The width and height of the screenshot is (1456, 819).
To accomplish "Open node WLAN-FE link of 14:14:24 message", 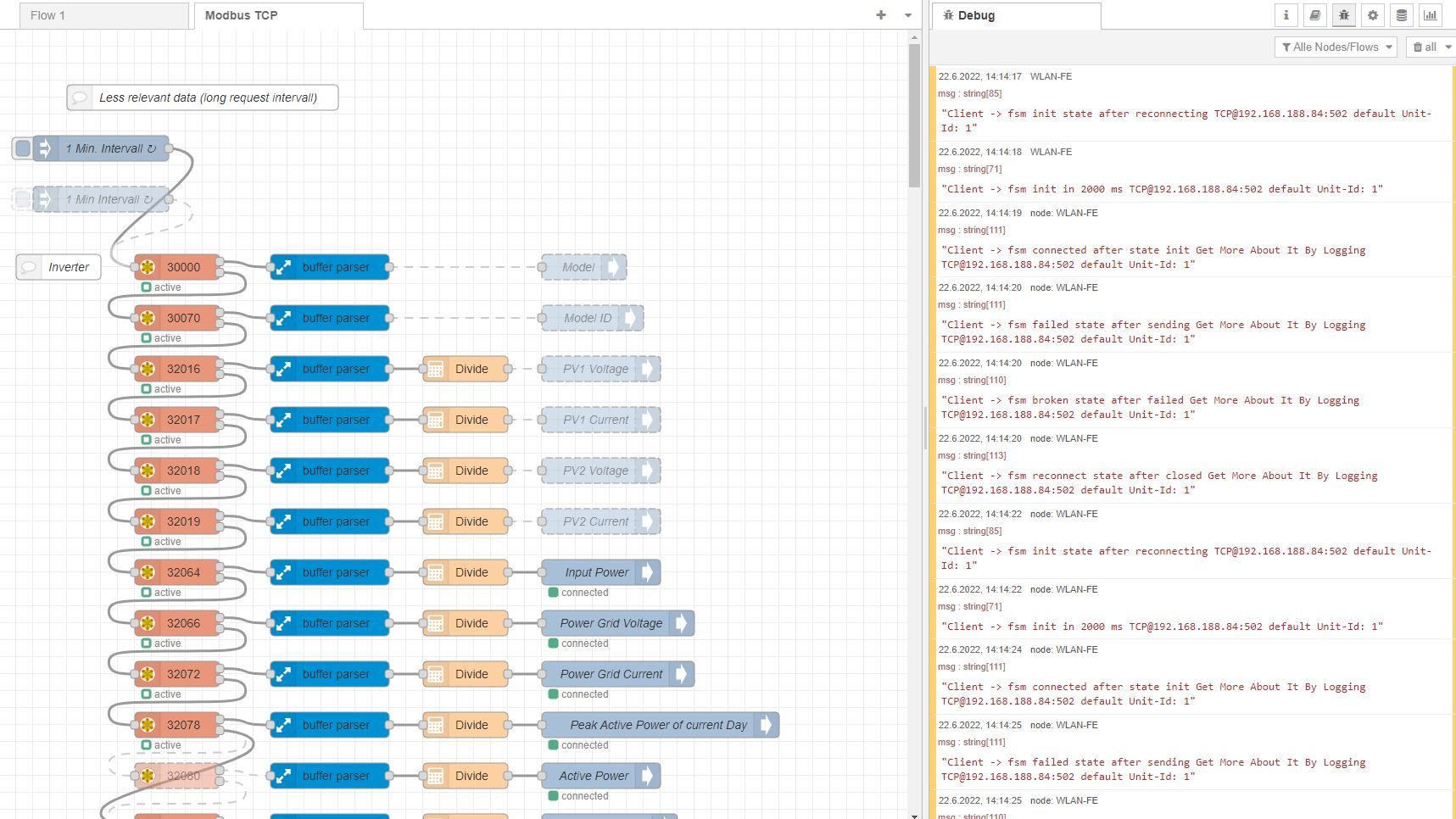I will (x=1063, y=649).
